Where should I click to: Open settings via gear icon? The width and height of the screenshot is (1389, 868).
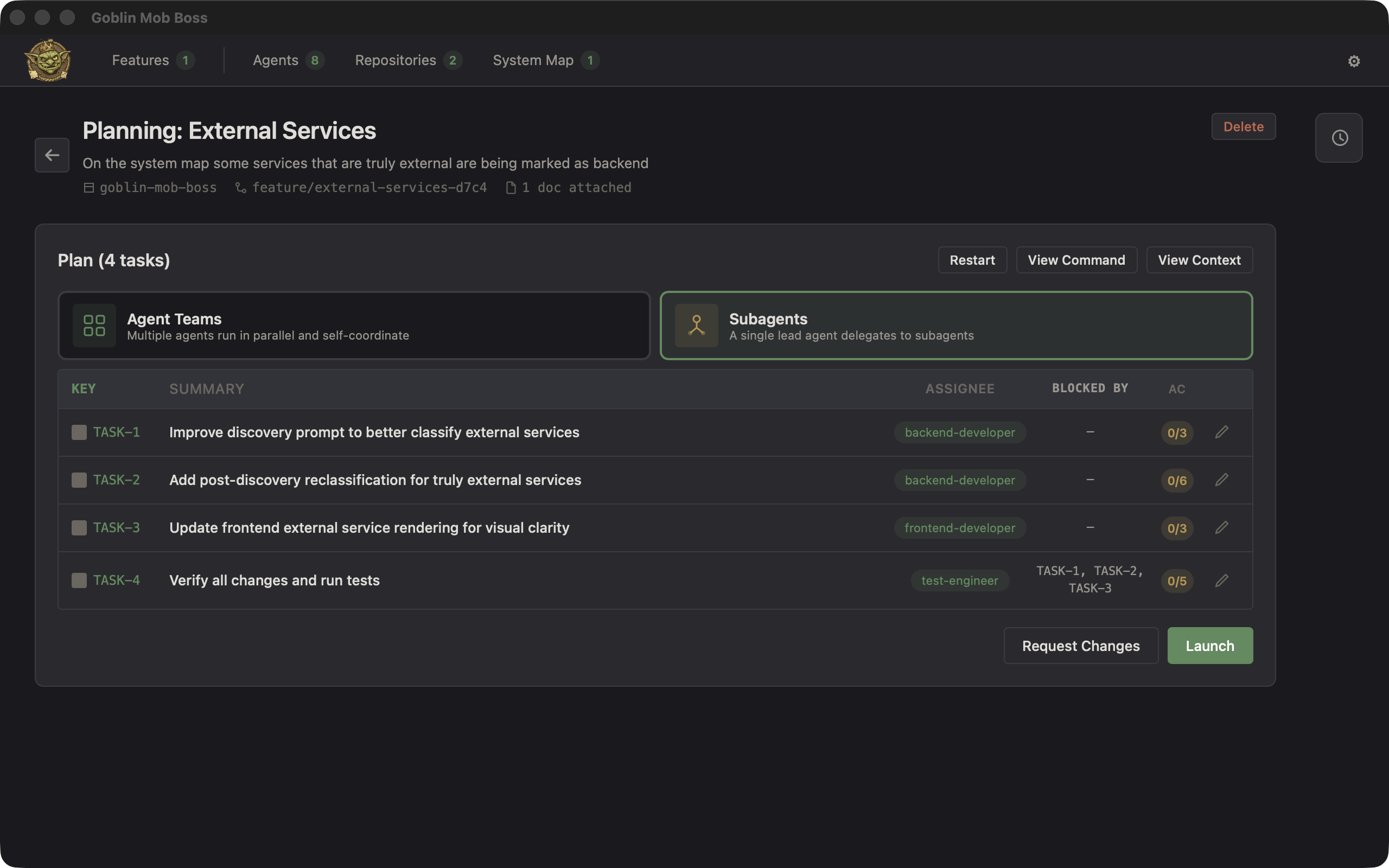[x=1353, y=61]
